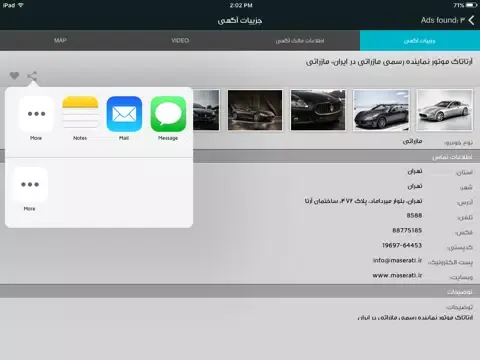
Task: Tap the 2:02 PM clock
Action: pos(241,5)
